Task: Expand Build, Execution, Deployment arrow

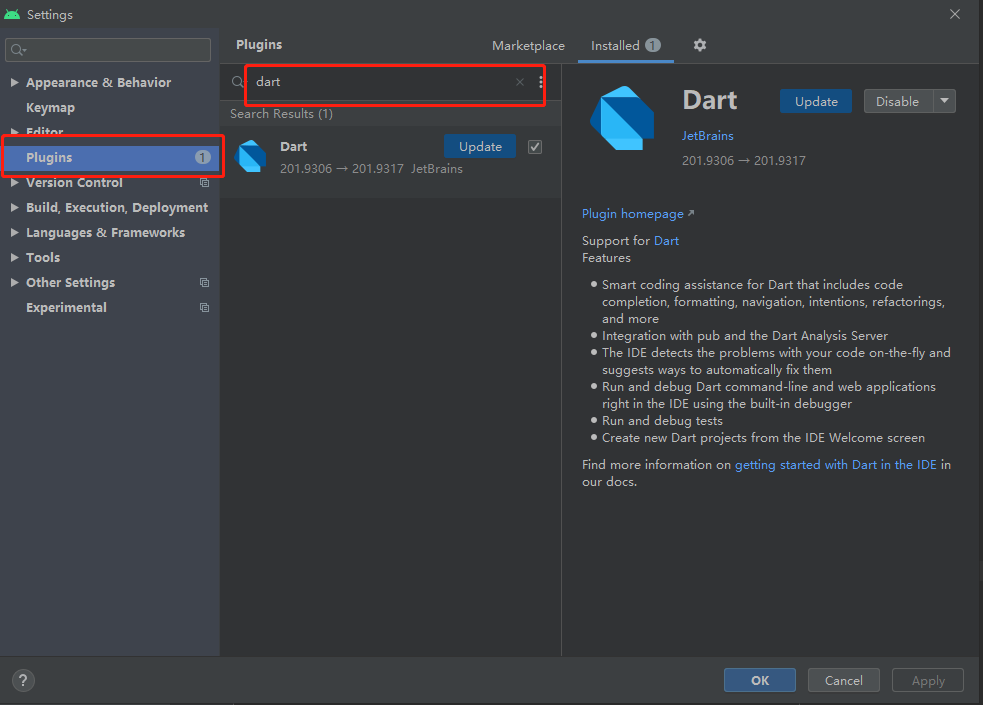Action: 14,207
